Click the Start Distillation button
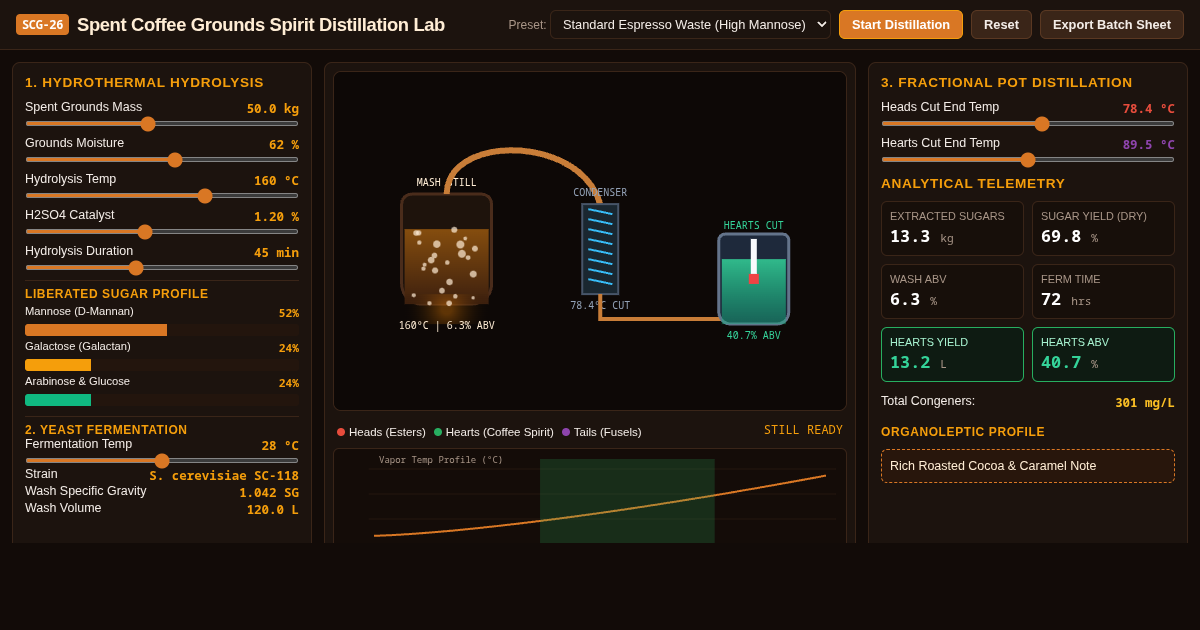 (x=901, y=25)
